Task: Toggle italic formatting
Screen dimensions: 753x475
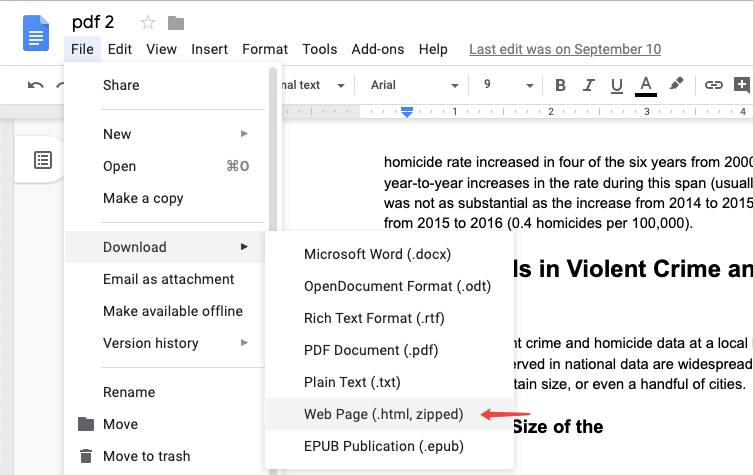Action: (589, 85)
